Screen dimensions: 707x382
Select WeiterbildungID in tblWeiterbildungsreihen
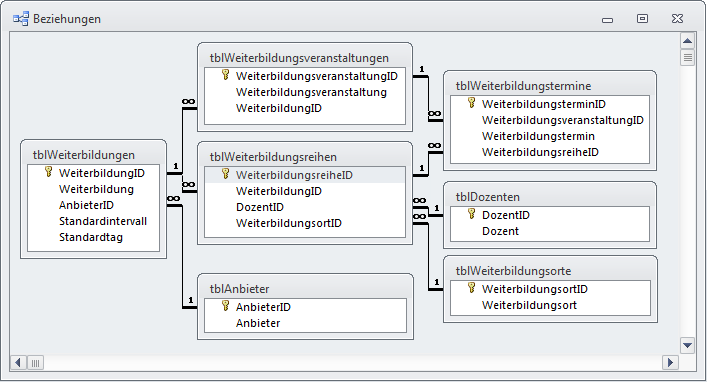click(279, 191)
